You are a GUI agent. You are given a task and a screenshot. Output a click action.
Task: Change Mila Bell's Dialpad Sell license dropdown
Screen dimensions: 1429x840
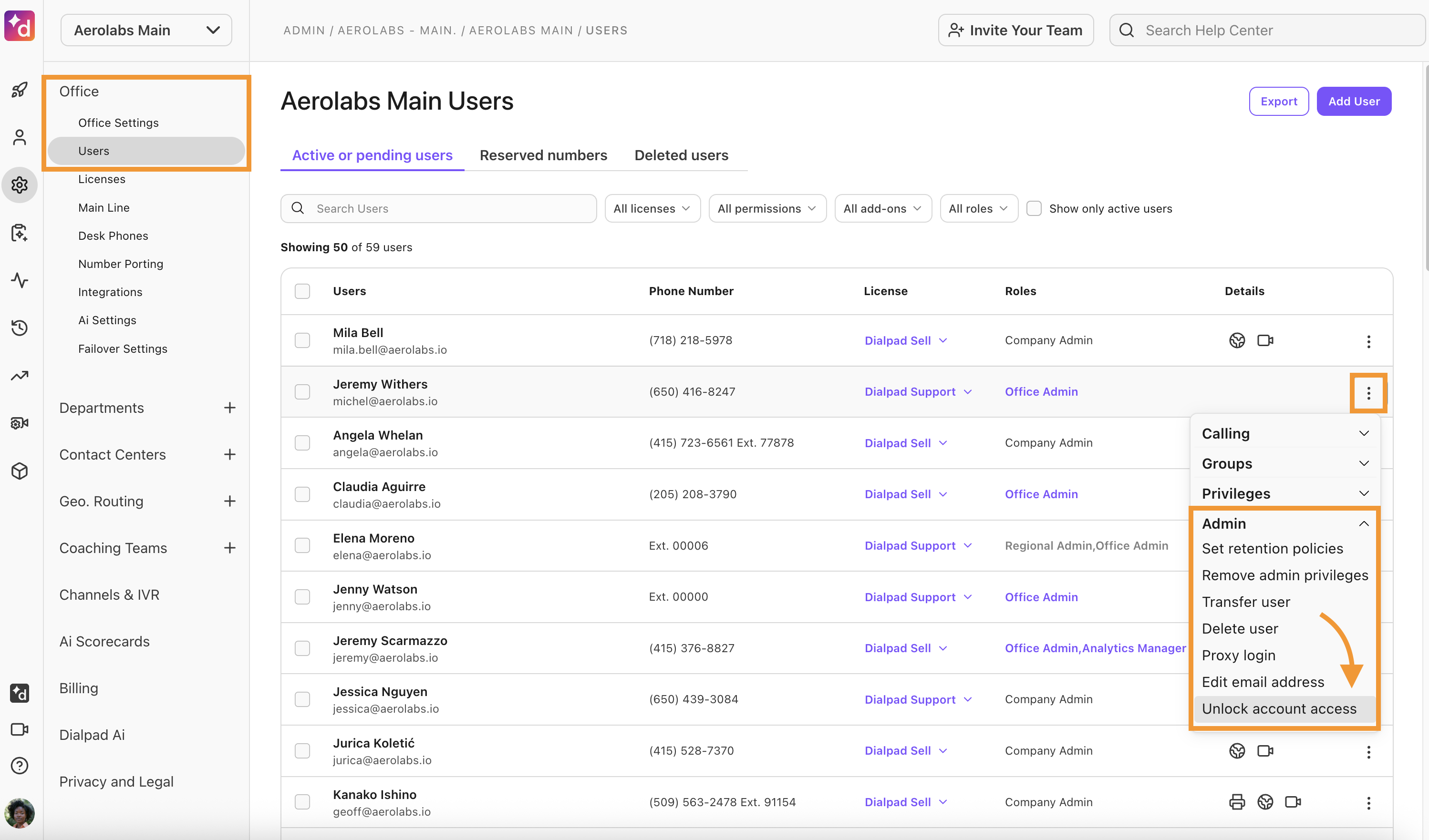point(906,341)
